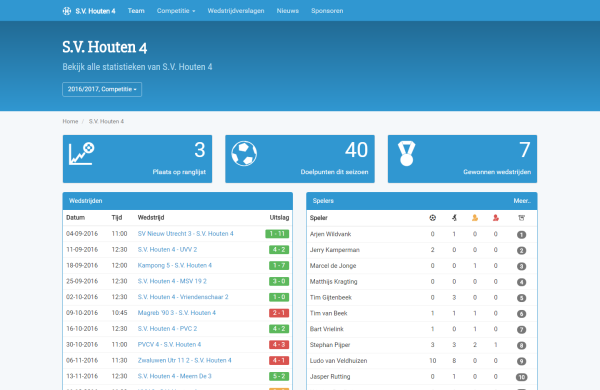Click the Doelpunten dit seizoen card
The image size is (600, 390).
tap(300, 159)
